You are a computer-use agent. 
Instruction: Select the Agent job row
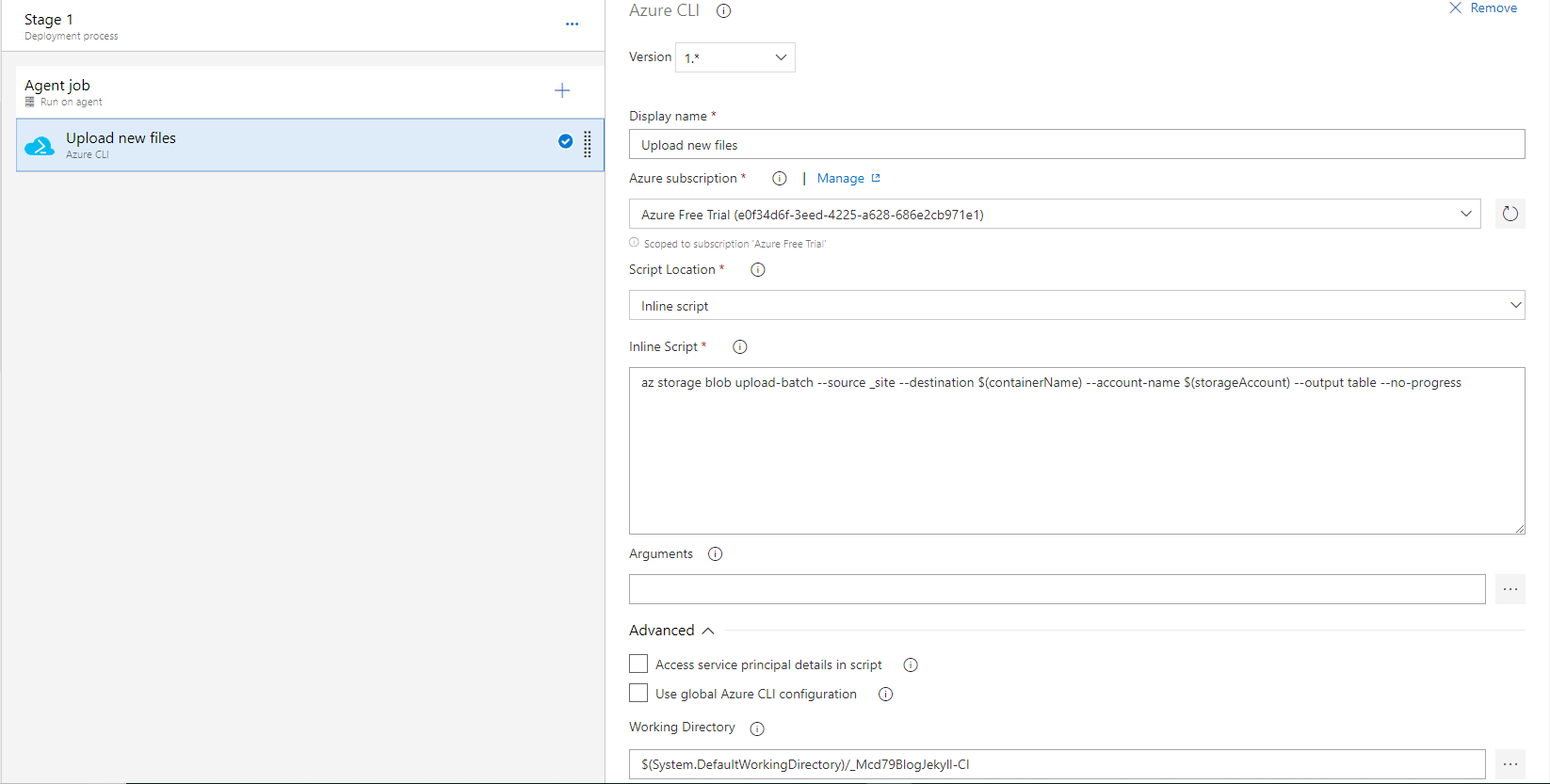pos(283,91)
